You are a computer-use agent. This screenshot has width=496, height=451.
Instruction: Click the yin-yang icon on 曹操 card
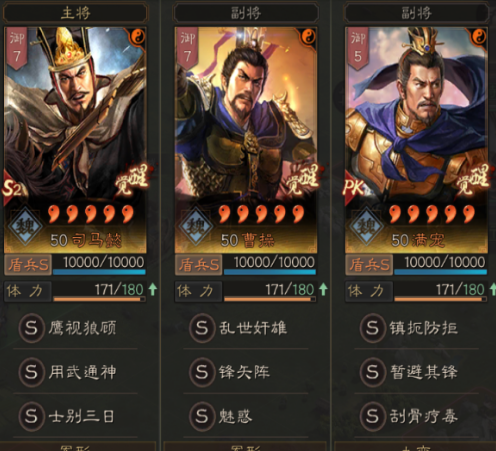(x=309, y=36)
